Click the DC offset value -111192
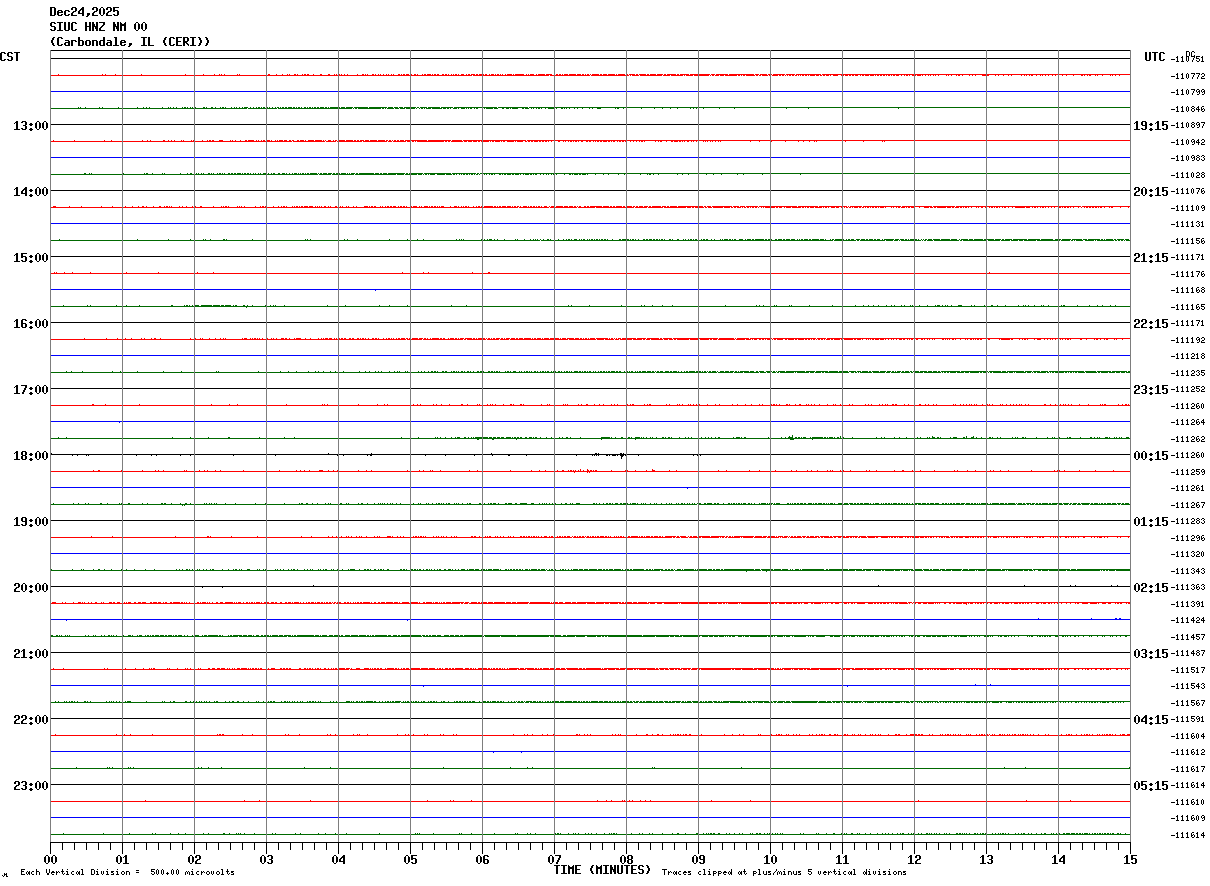Viewport: 1210px width, 886px height. (1188, 341)
